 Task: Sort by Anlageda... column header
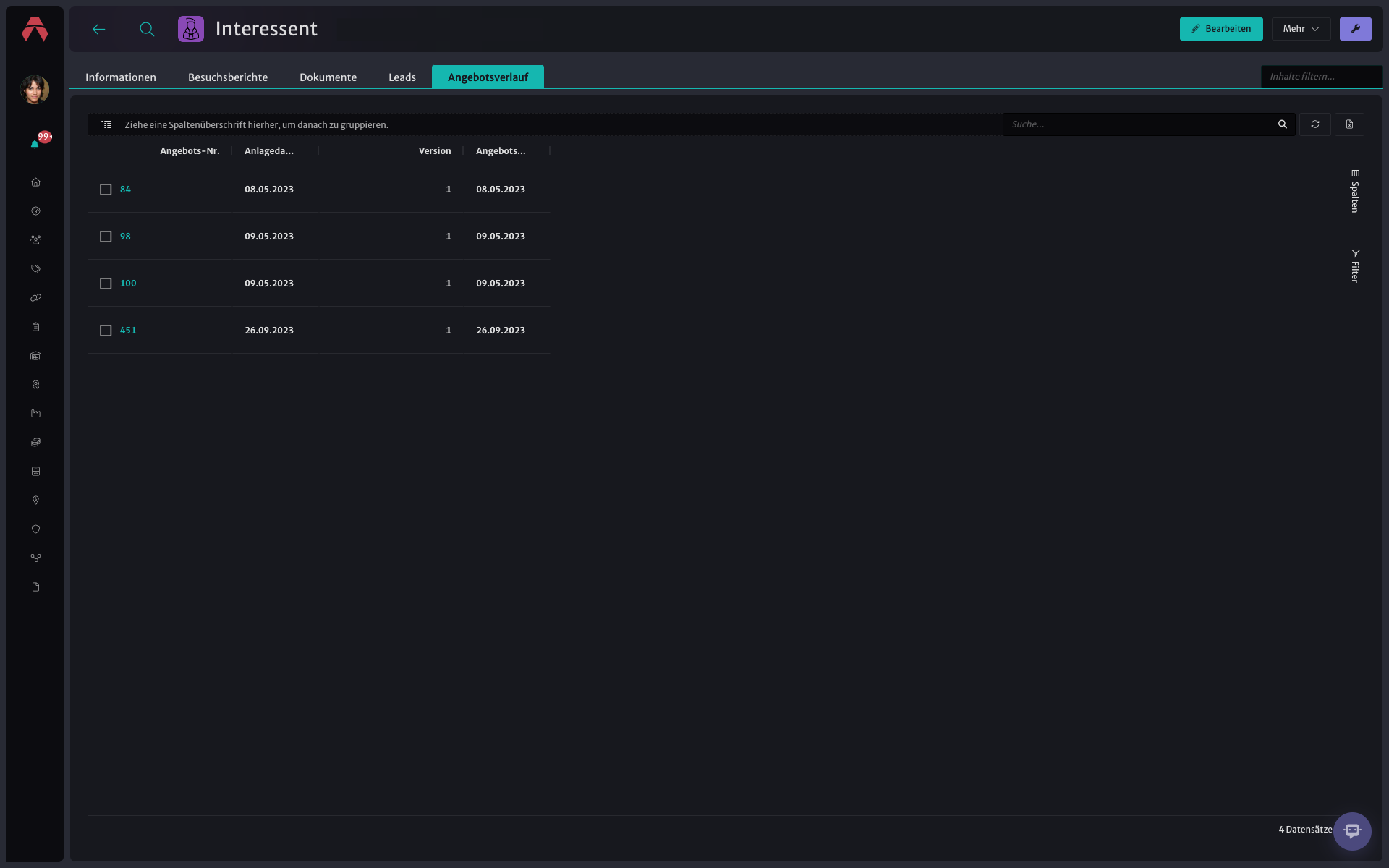[x=269, y=151]
